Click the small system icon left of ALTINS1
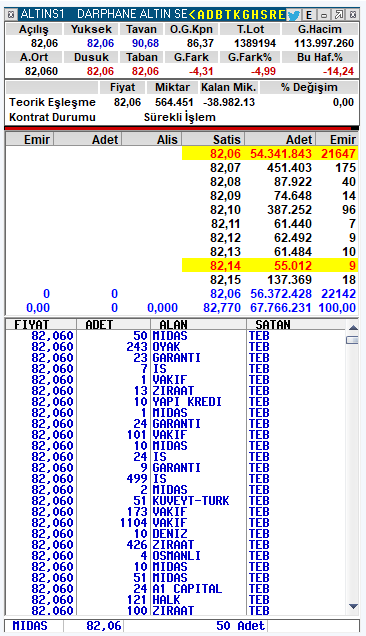This screenshot has height=636, width=366. point(11,15)
